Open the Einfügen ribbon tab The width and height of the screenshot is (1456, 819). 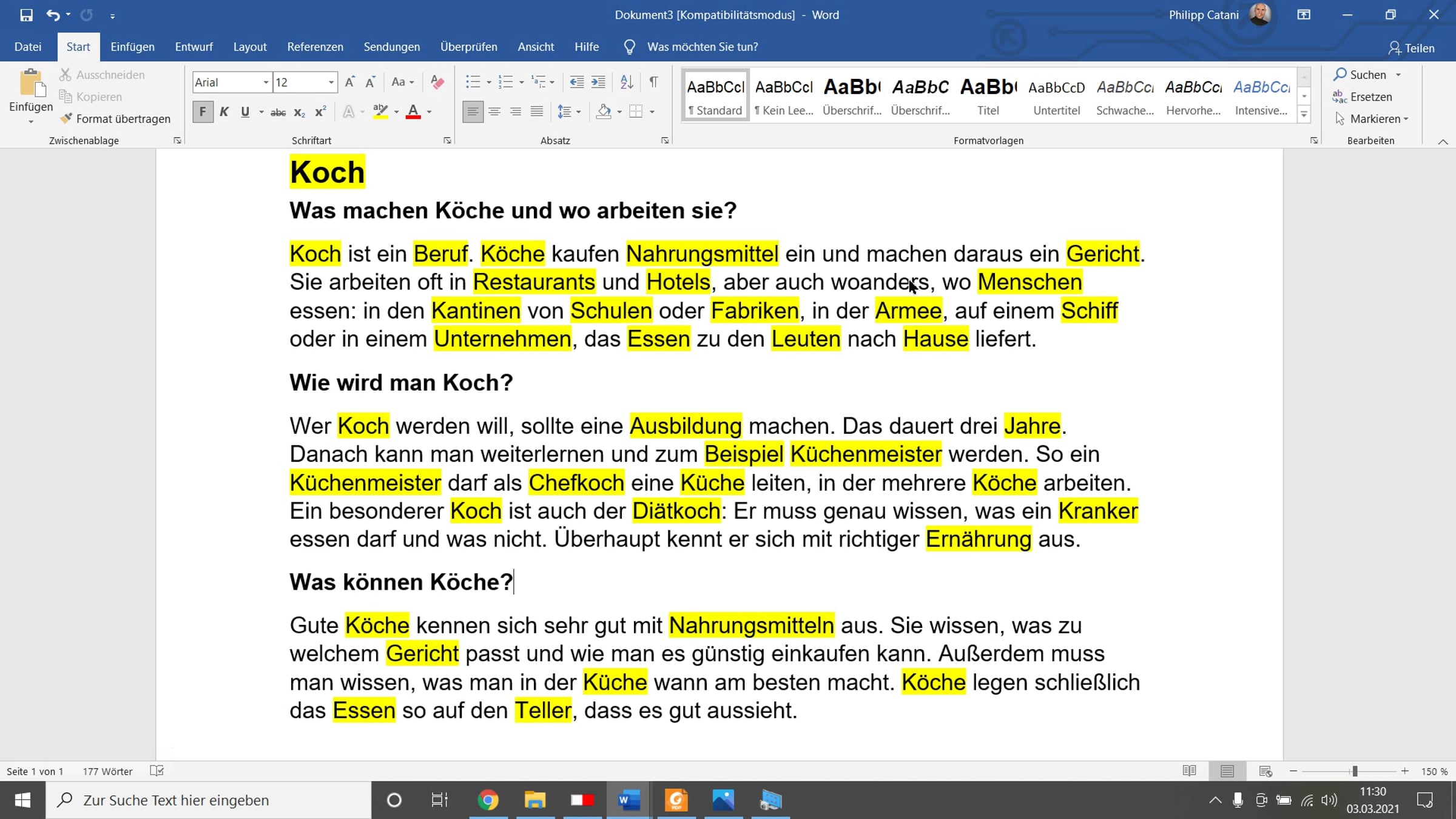[x=132, y=47]
